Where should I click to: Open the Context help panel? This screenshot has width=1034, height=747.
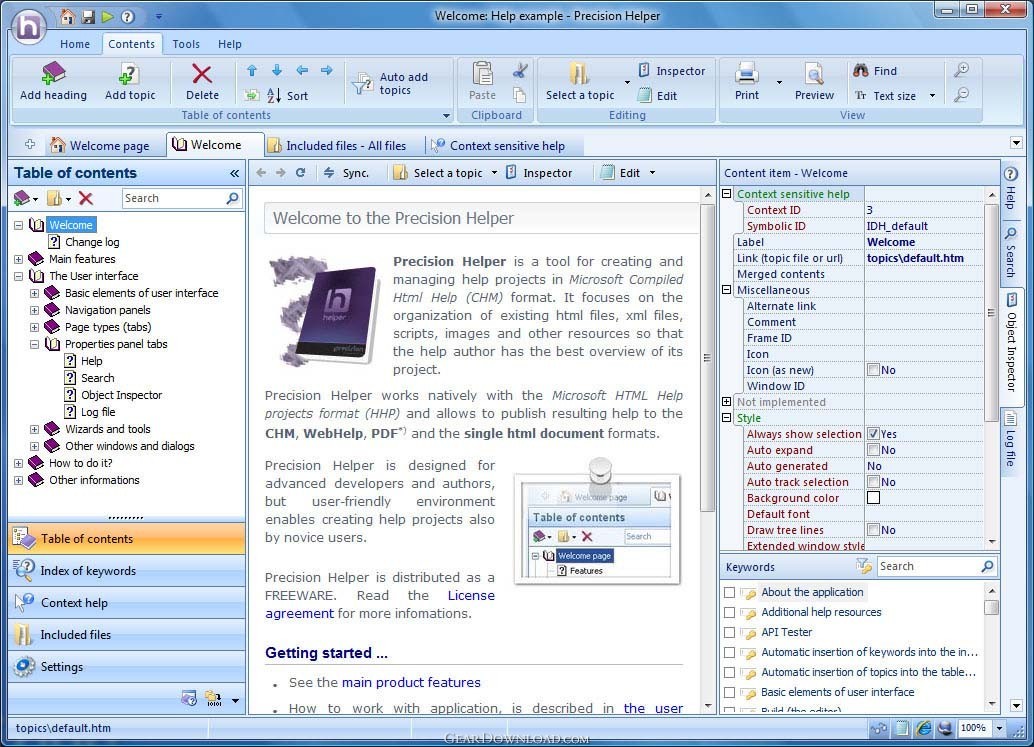(x=127, y=603)
